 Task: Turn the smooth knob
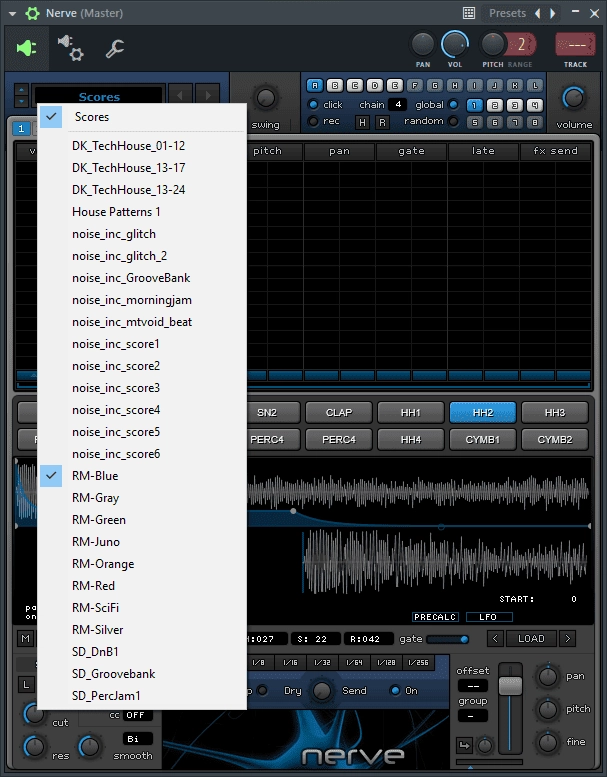(x=89, y=746)
